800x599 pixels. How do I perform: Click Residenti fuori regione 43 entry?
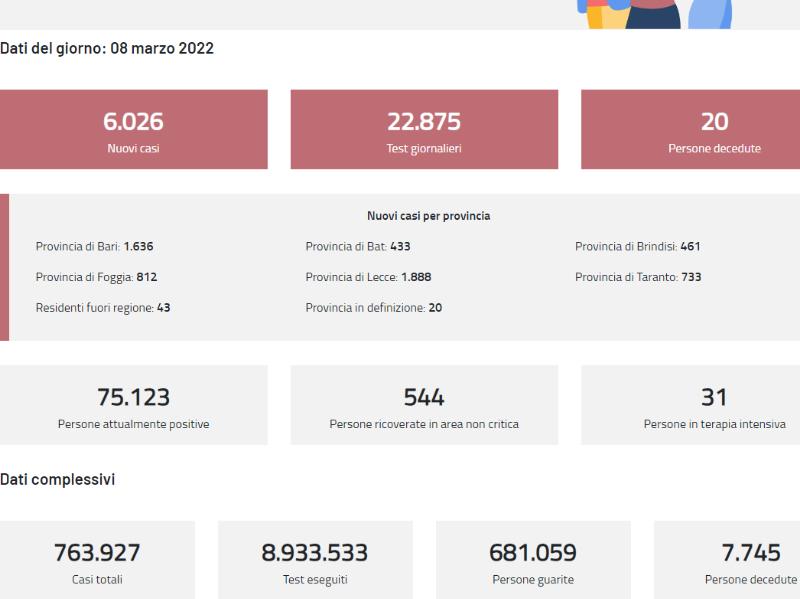point(103,308)
